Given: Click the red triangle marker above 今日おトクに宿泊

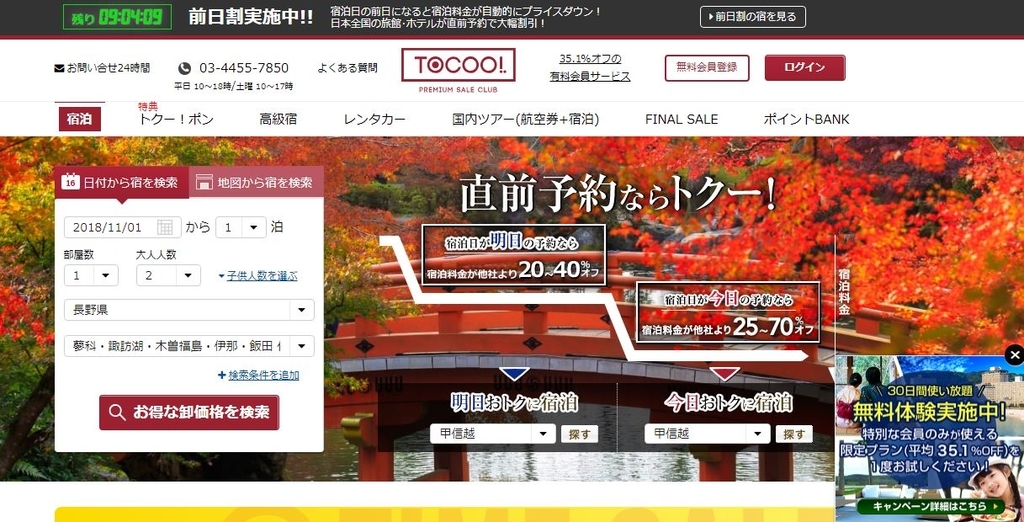Looking at the screenshot, I should point(726,374).
